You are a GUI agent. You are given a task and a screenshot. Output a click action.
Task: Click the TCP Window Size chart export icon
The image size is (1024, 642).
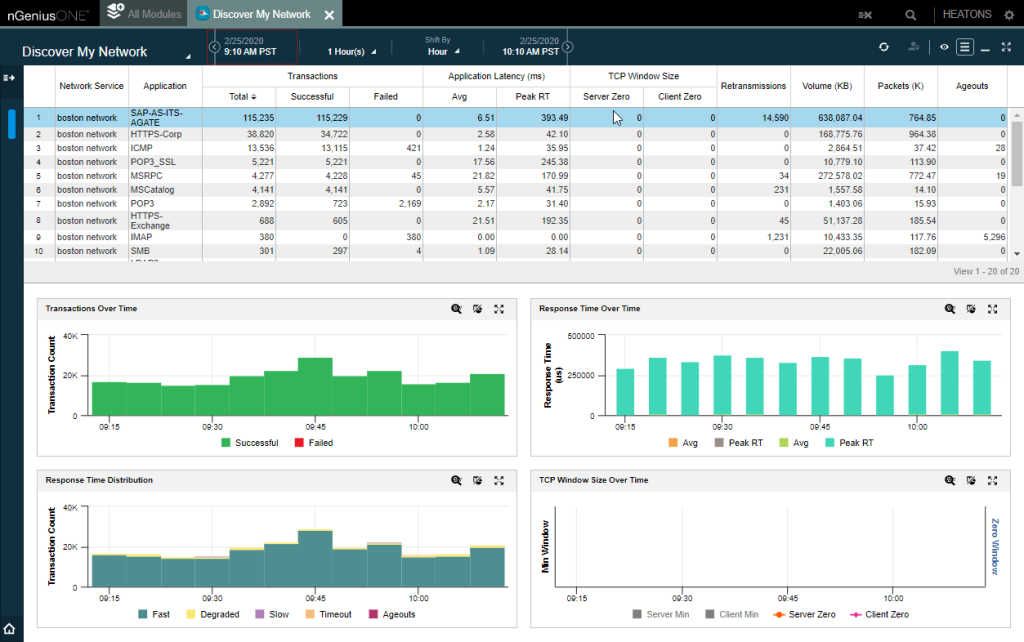click(x=971, y=481)
